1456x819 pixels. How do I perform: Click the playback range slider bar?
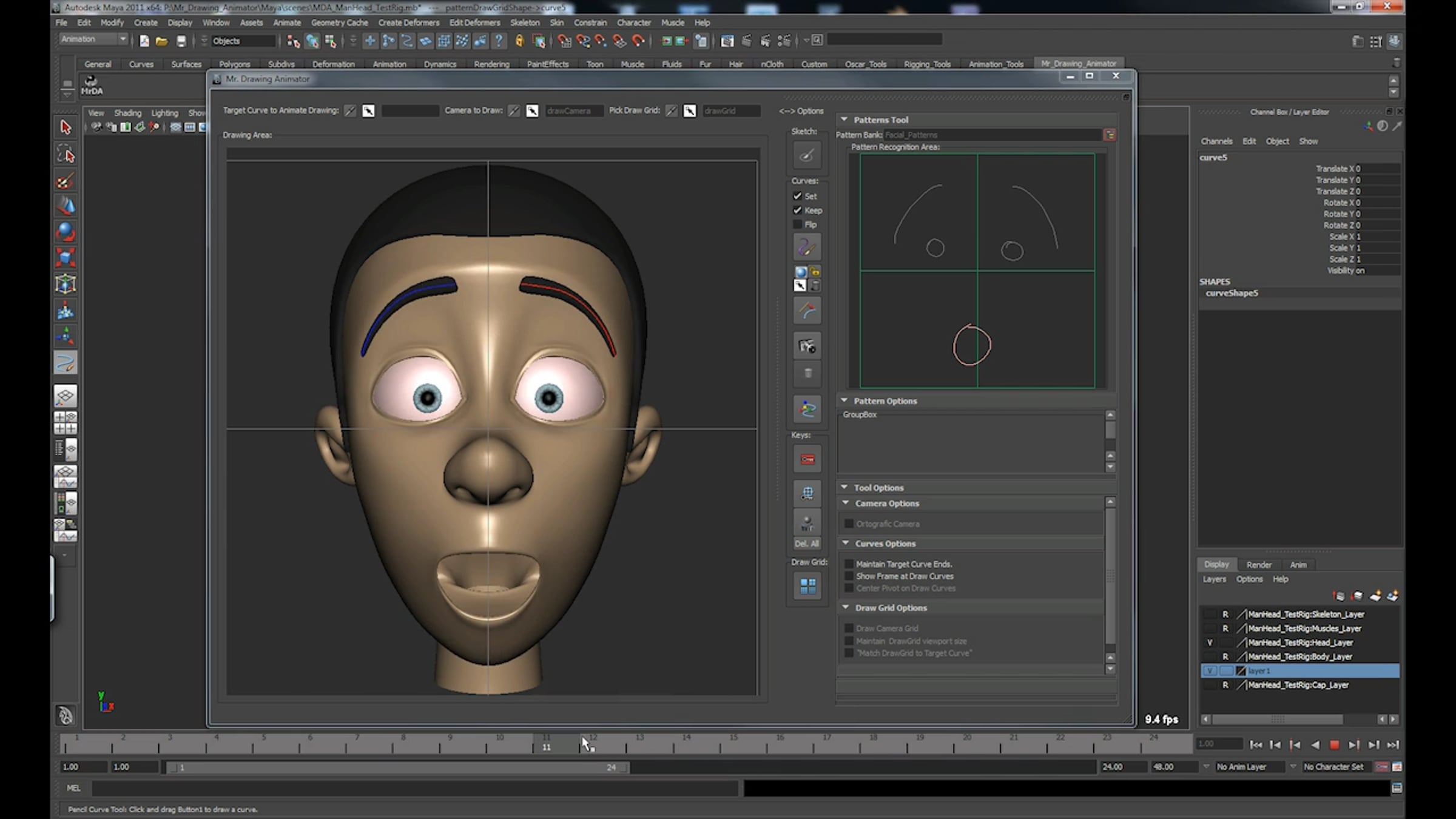pyautogui.click(x=398, y=767)
